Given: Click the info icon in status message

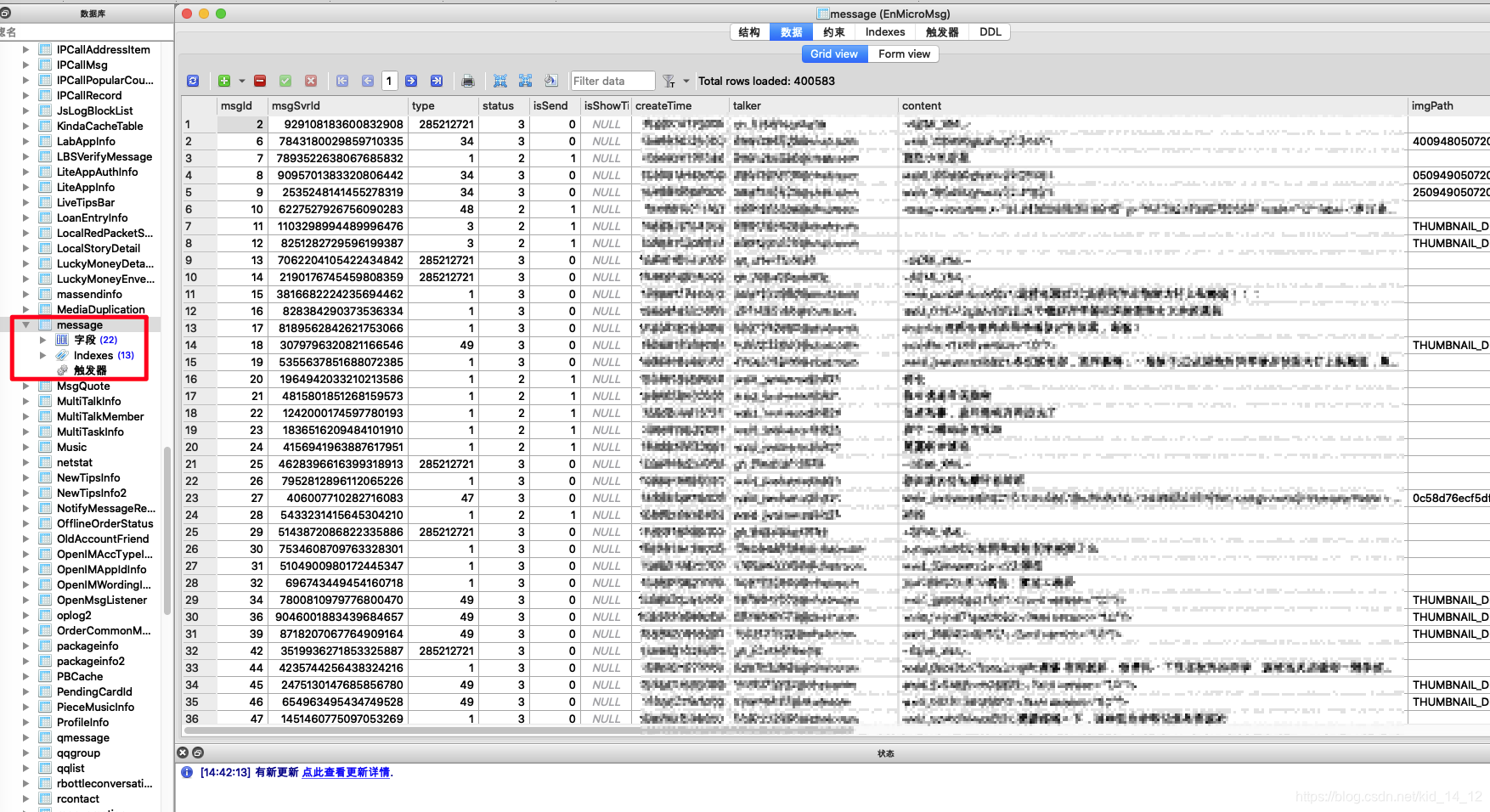Looking at the screenshot, I should click(x=187, y=772).
